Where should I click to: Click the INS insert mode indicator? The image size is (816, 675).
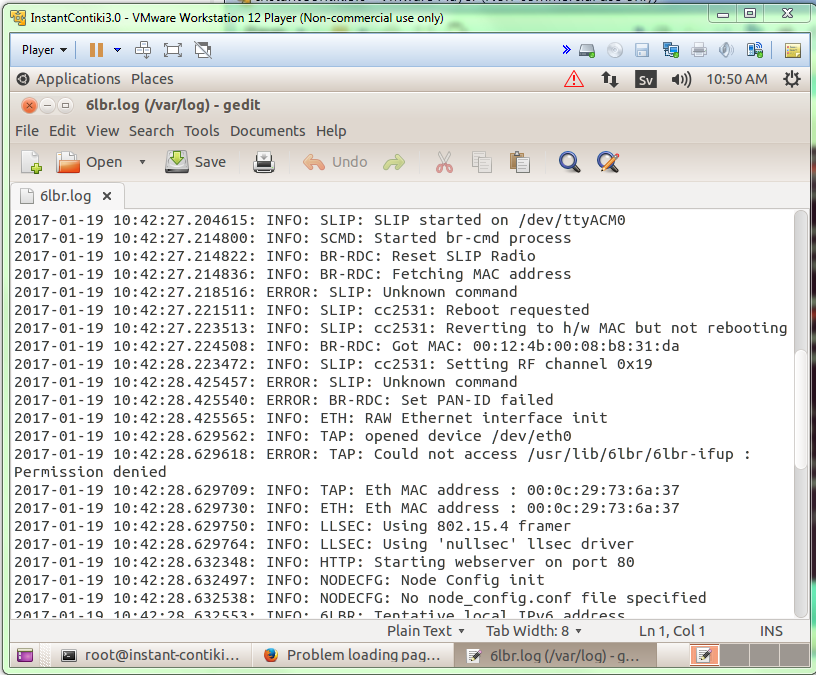pos(771,631)
